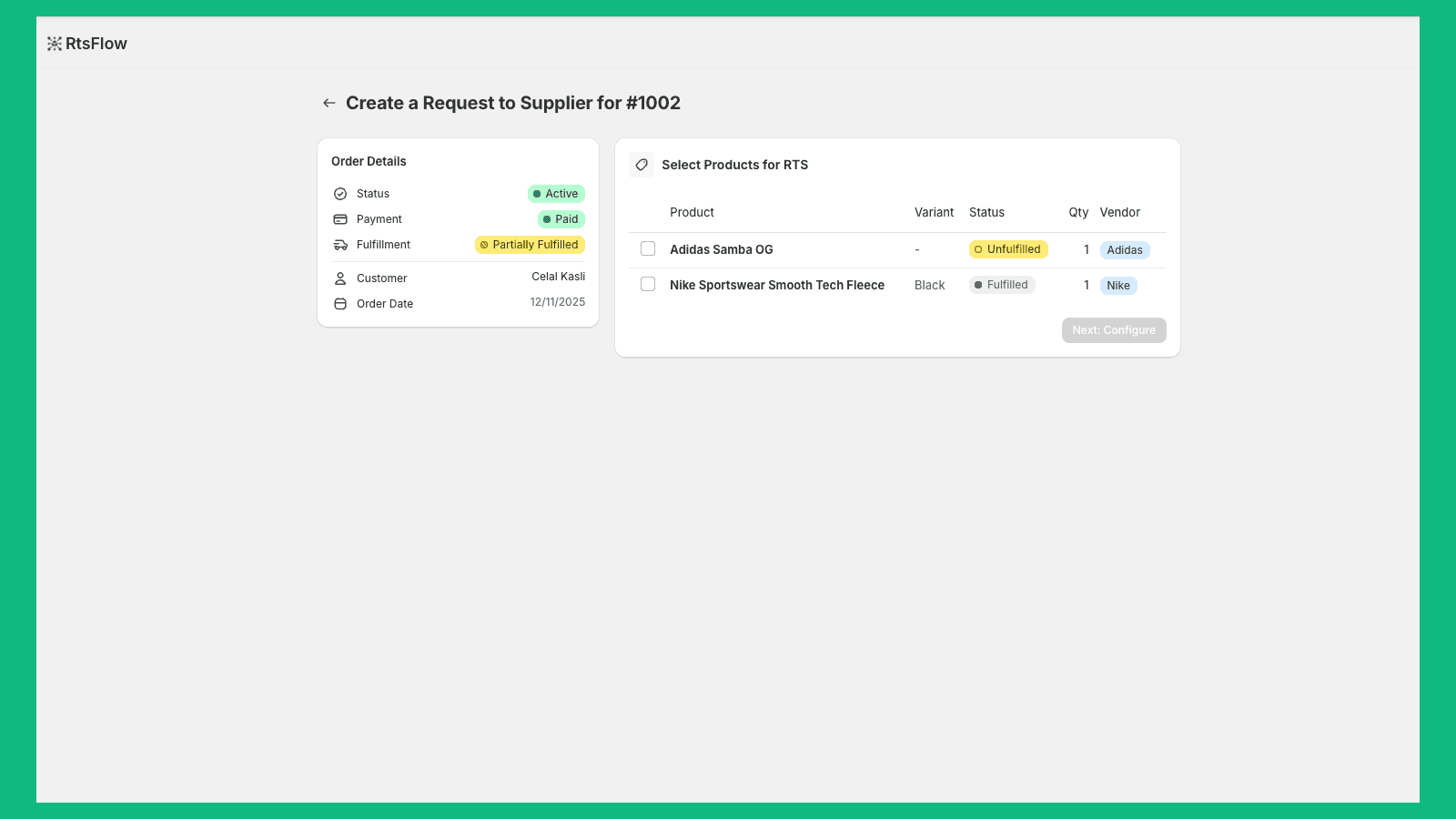Viewport: 1456px width, 819px height.
Task: Click the tag icon beside Select Products
Action: (x=642, y=165)
